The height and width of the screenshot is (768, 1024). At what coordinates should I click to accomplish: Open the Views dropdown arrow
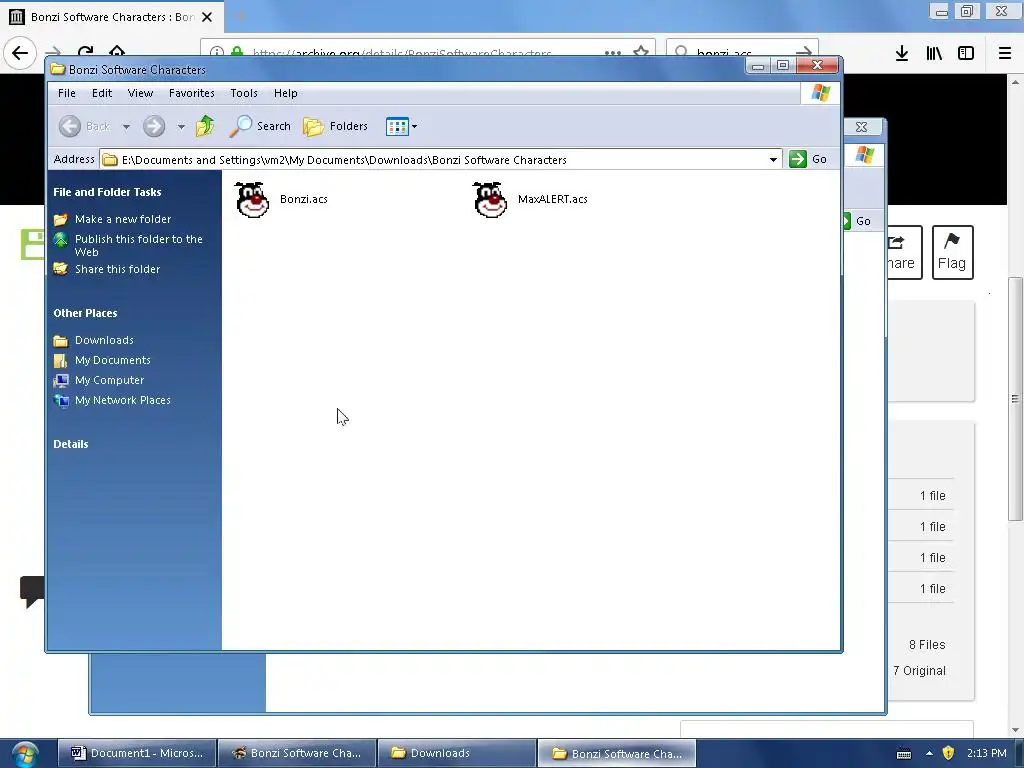point(414,126)
